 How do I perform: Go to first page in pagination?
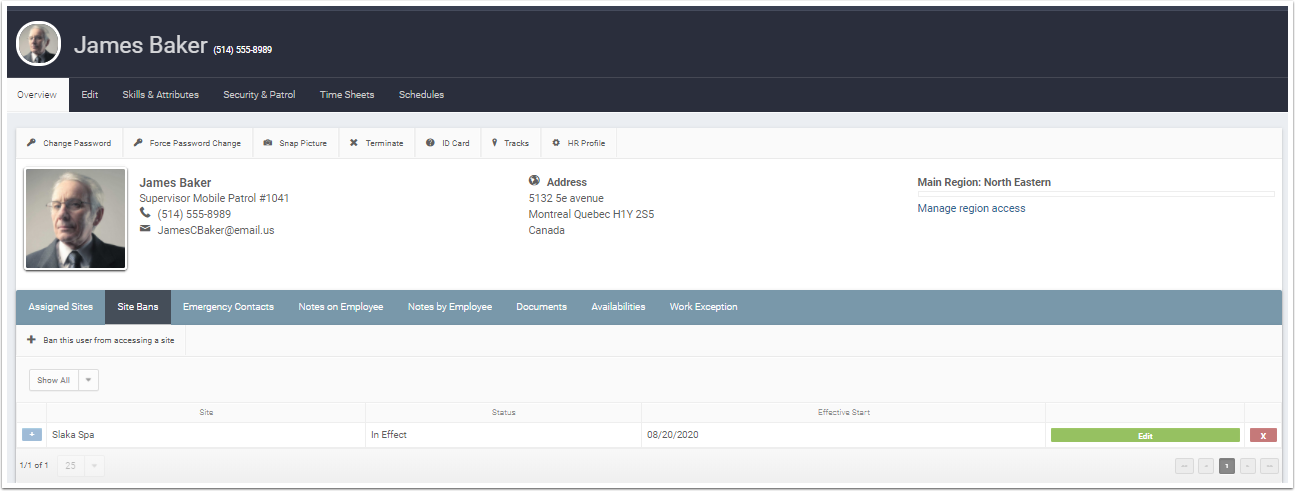1185,466
